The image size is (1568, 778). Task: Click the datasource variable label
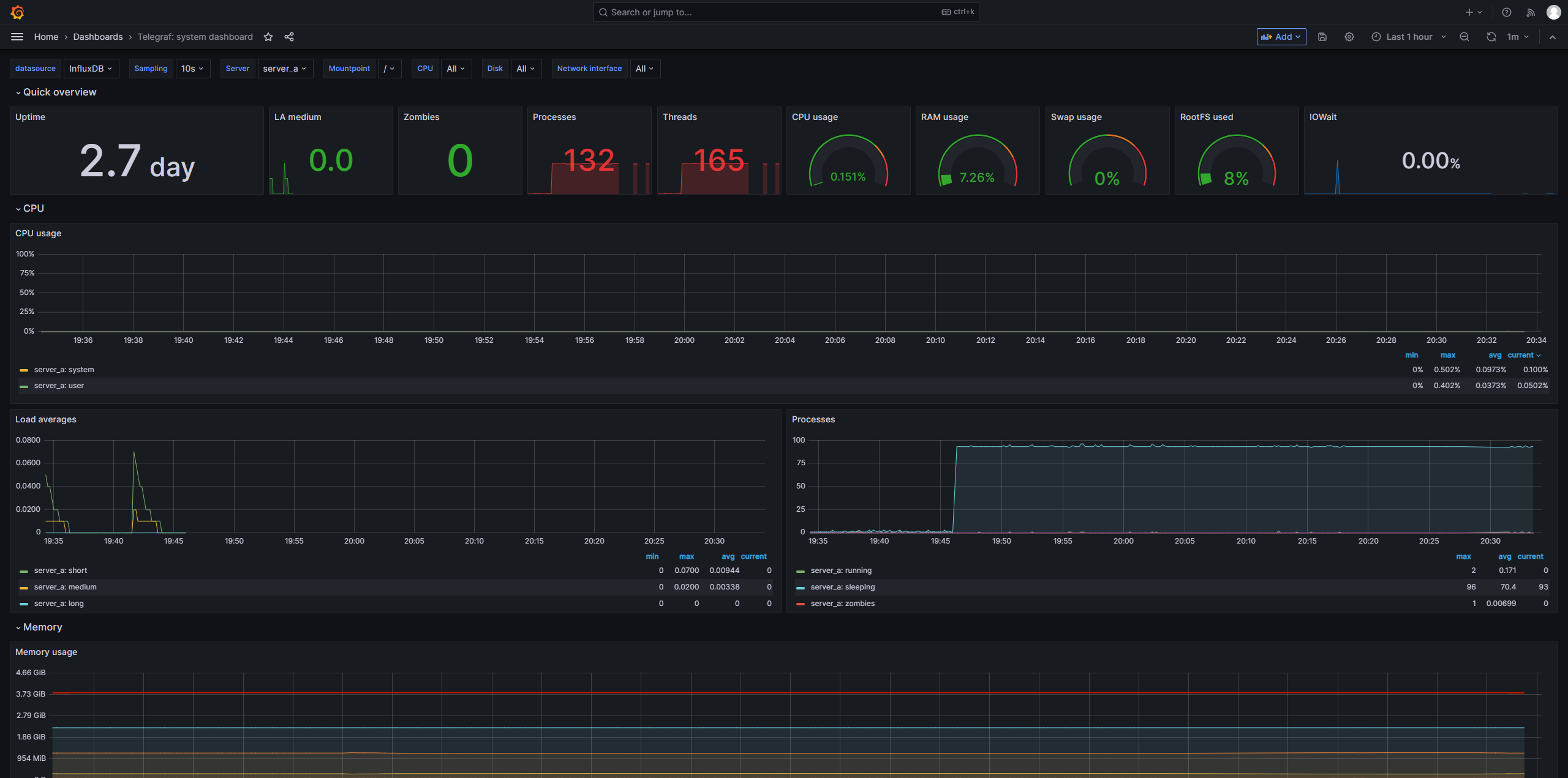tap(36, 69)
